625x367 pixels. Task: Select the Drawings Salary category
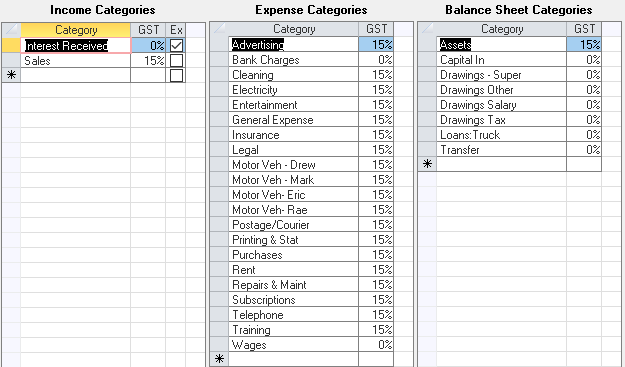tap(502, 105)
